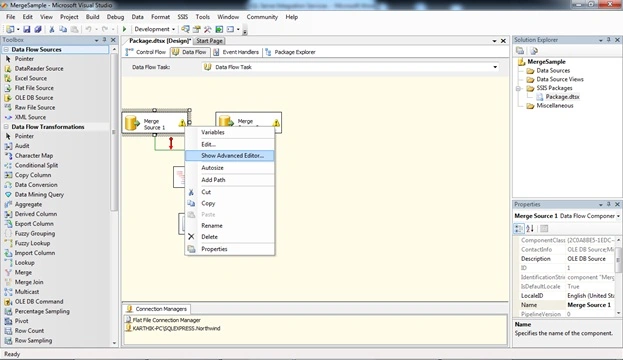The height and width of the screenshot is (360, 623).
Task: Choose Show Advanced Editor from context menu
Action: tap(230, 156)
